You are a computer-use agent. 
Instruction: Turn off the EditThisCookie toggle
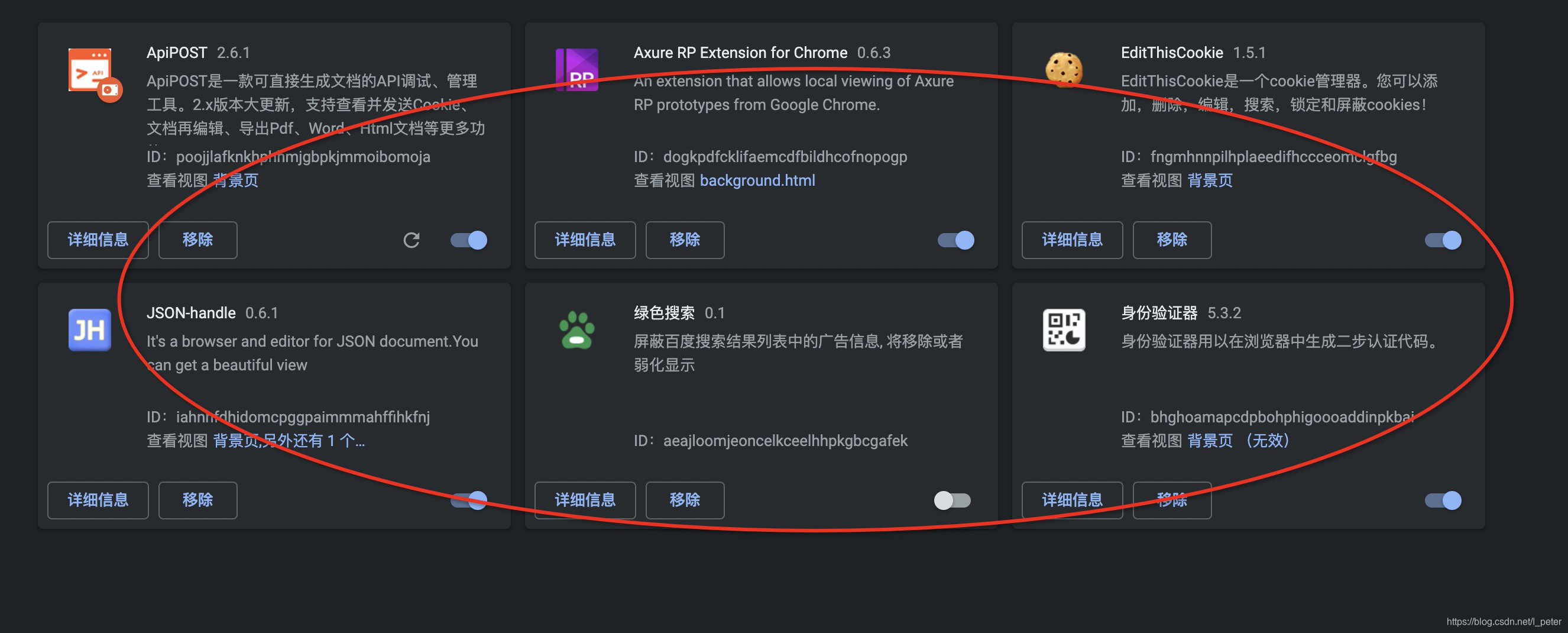pyautogui.click(x=1443, y=240)
